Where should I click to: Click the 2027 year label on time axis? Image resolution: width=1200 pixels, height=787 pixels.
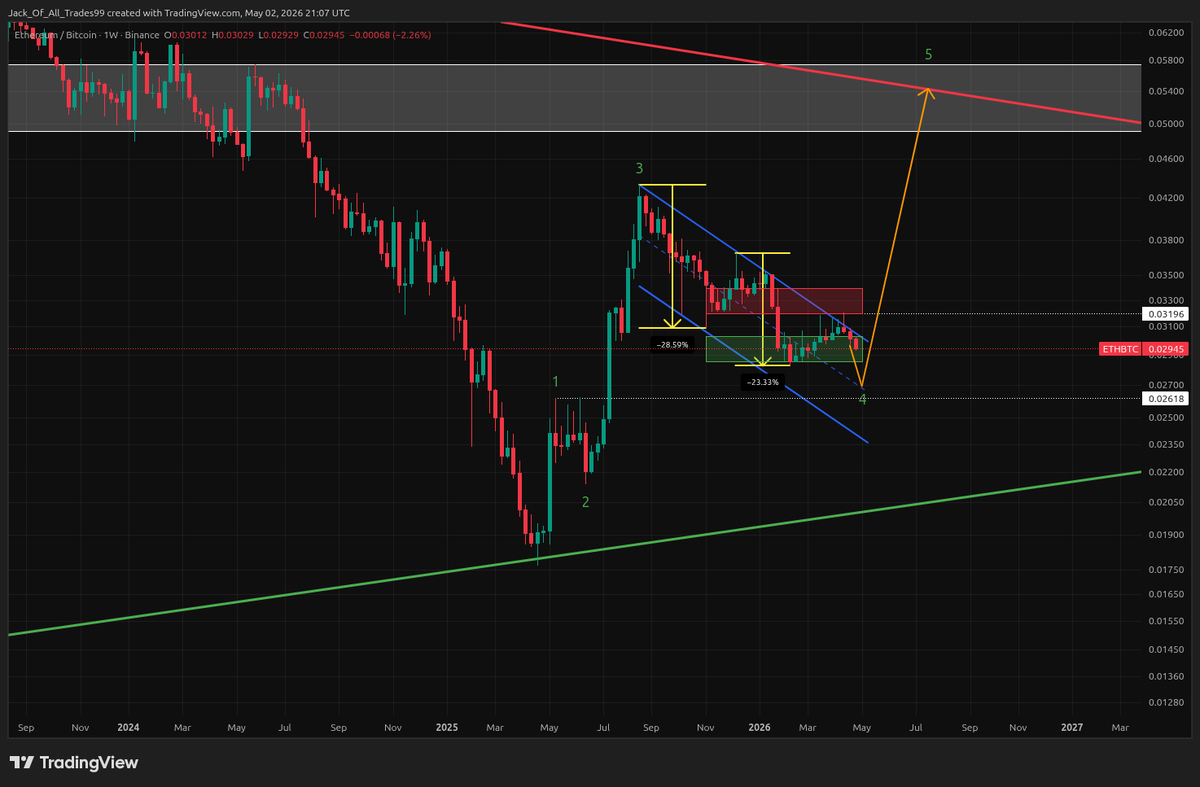point(1071,729)
